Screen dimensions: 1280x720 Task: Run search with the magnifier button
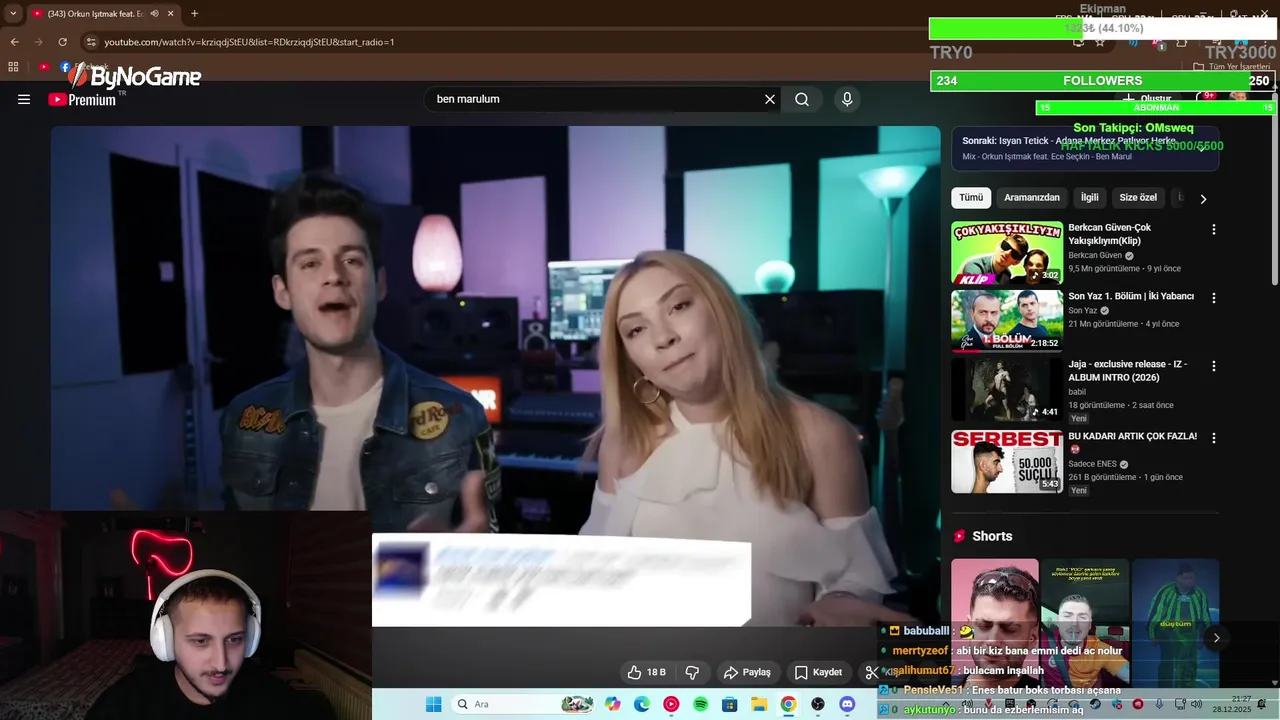pos(802,99)
